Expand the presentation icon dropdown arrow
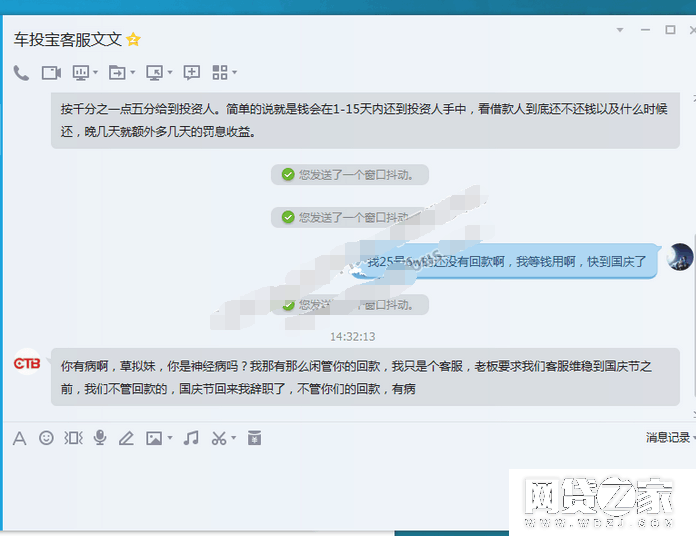696x538 pixels. pos(95,72)
